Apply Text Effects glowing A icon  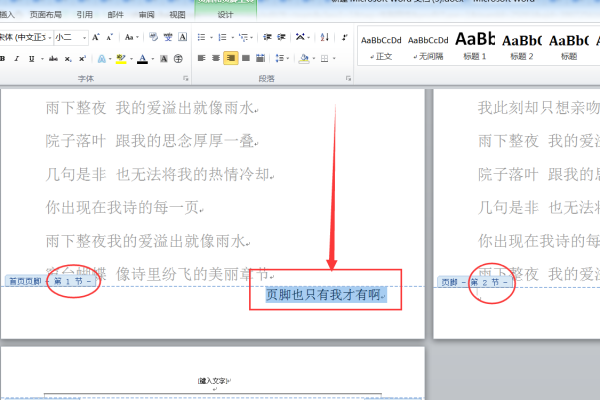pos(101,59)
